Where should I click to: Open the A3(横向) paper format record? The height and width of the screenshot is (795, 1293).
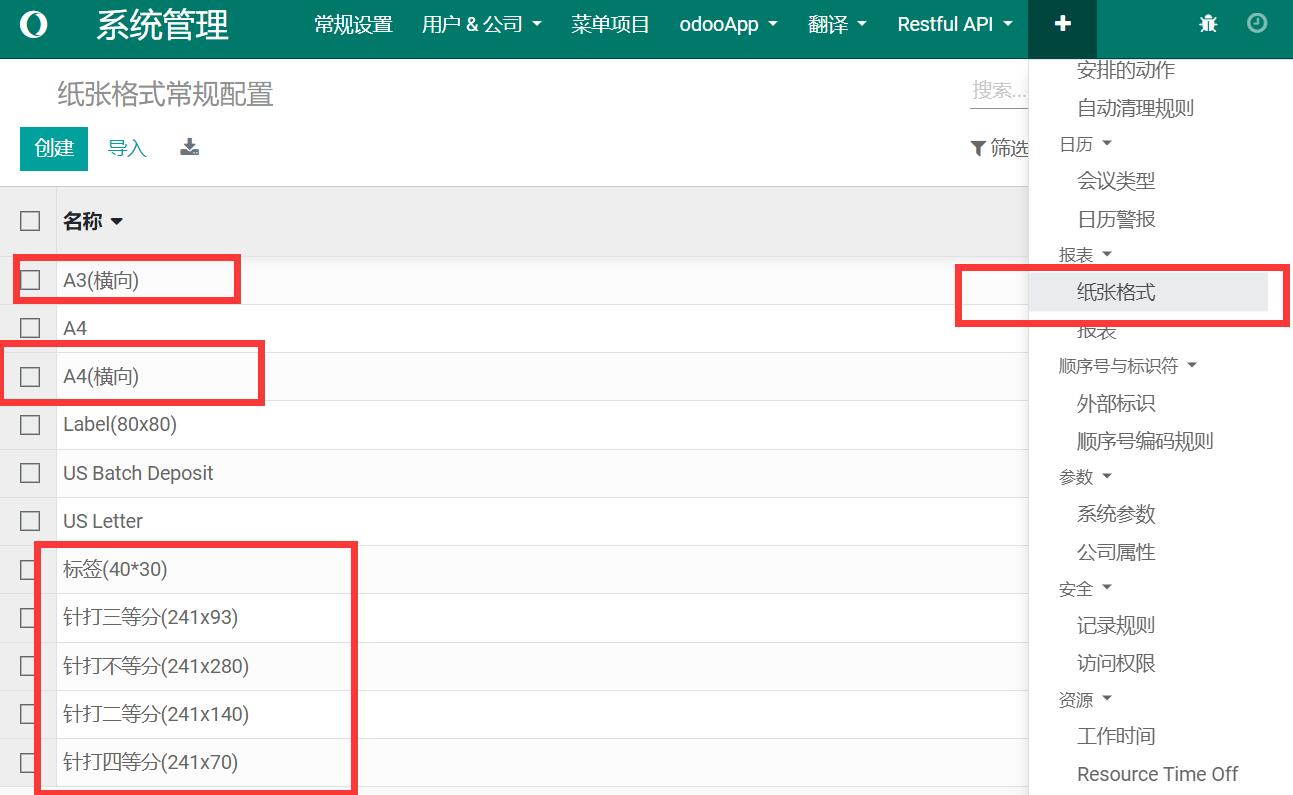101,281
